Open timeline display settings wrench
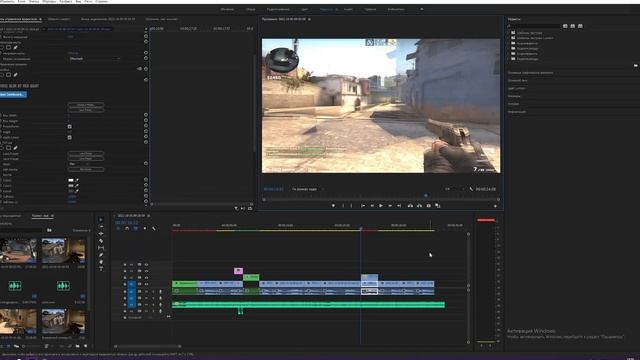The width and height of the screenshot is (640, 360). (x=154, y=229)
